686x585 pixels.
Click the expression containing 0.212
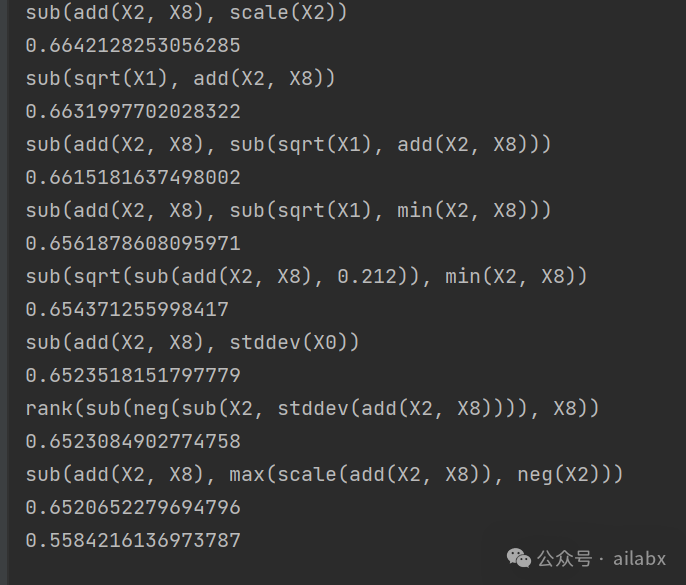coord(306,277)
